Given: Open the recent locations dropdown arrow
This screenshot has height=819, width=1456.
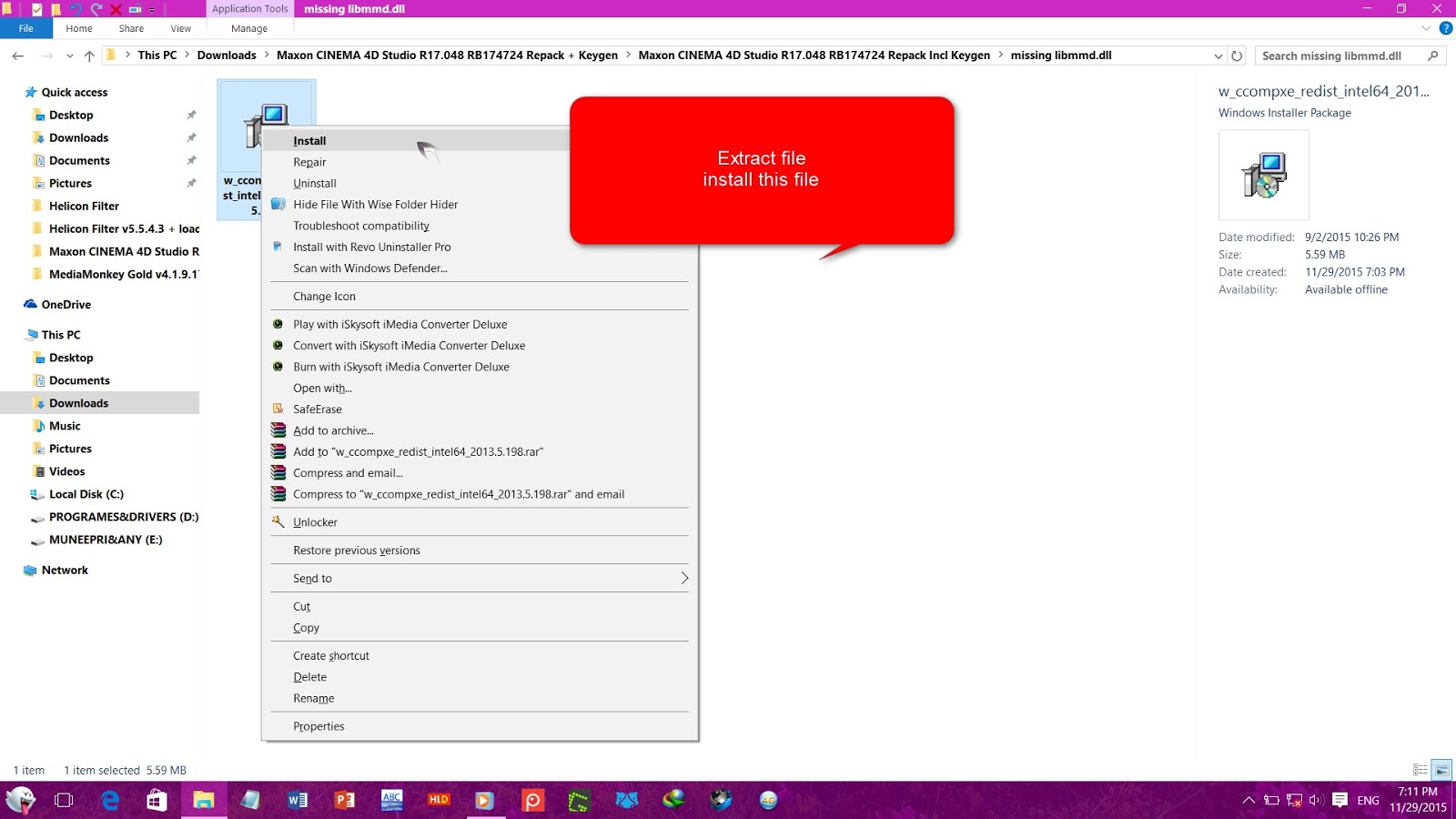Looking at the screenshot, I should [x=70, y=56].
